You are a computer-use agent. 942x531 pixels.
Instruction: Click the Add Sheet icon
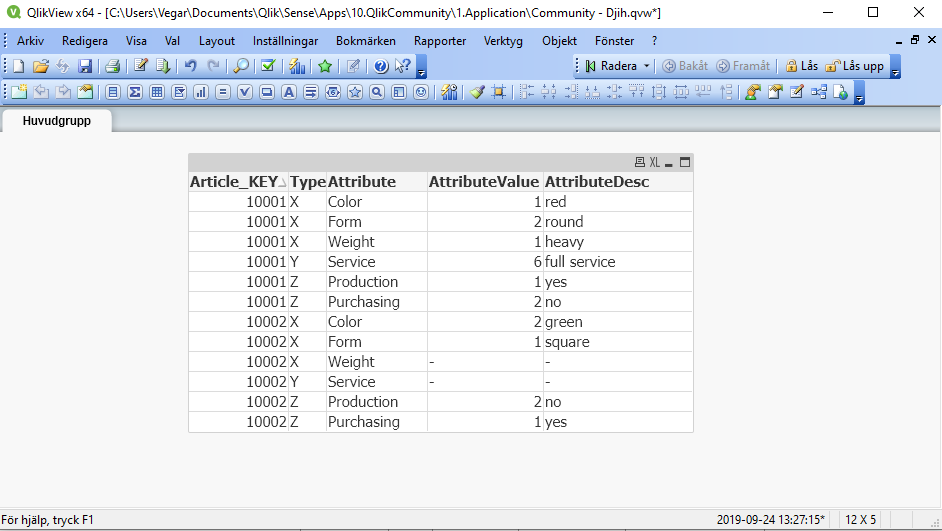click(19, 92)
